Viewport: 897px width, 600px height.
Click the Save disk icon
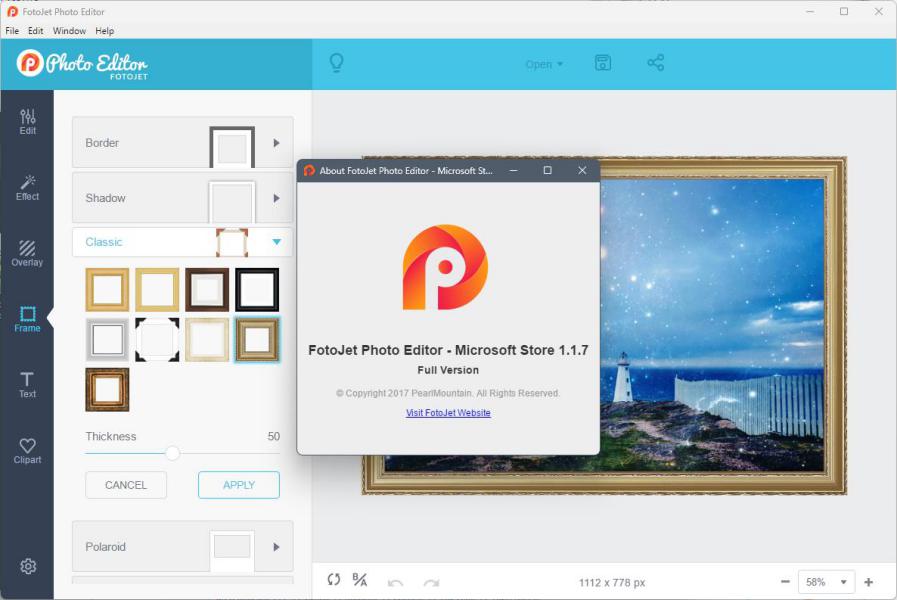602,63
